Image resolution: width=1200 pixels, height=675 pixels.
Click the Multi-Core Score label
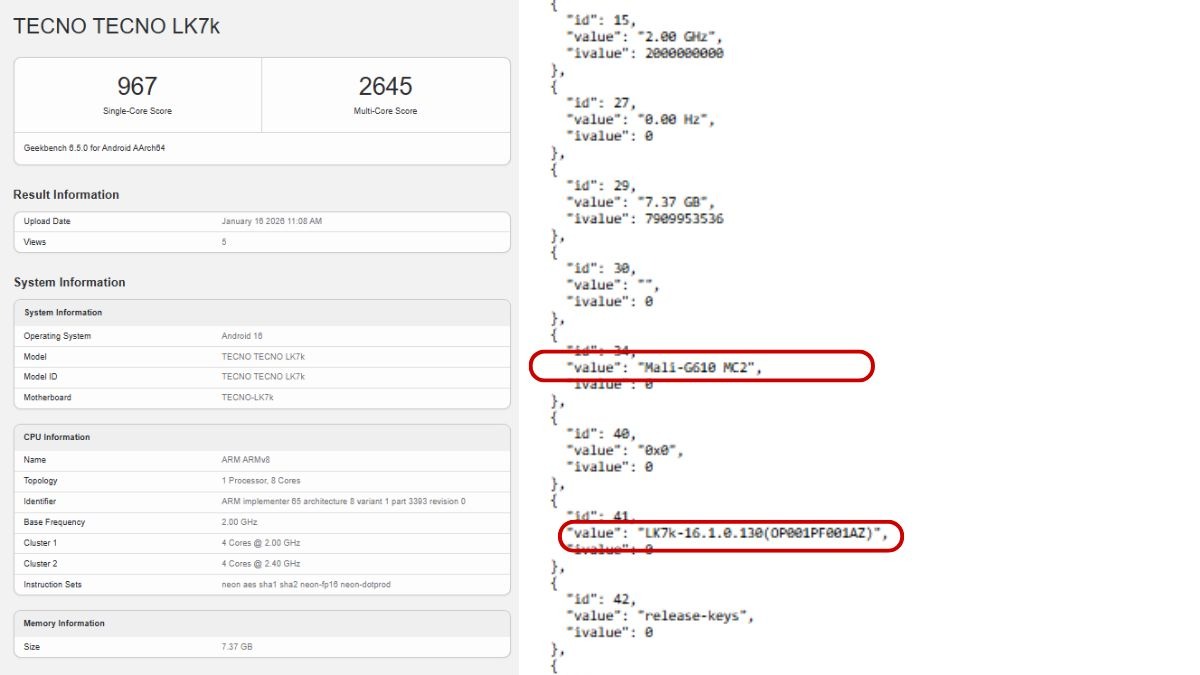coord(386,111)
